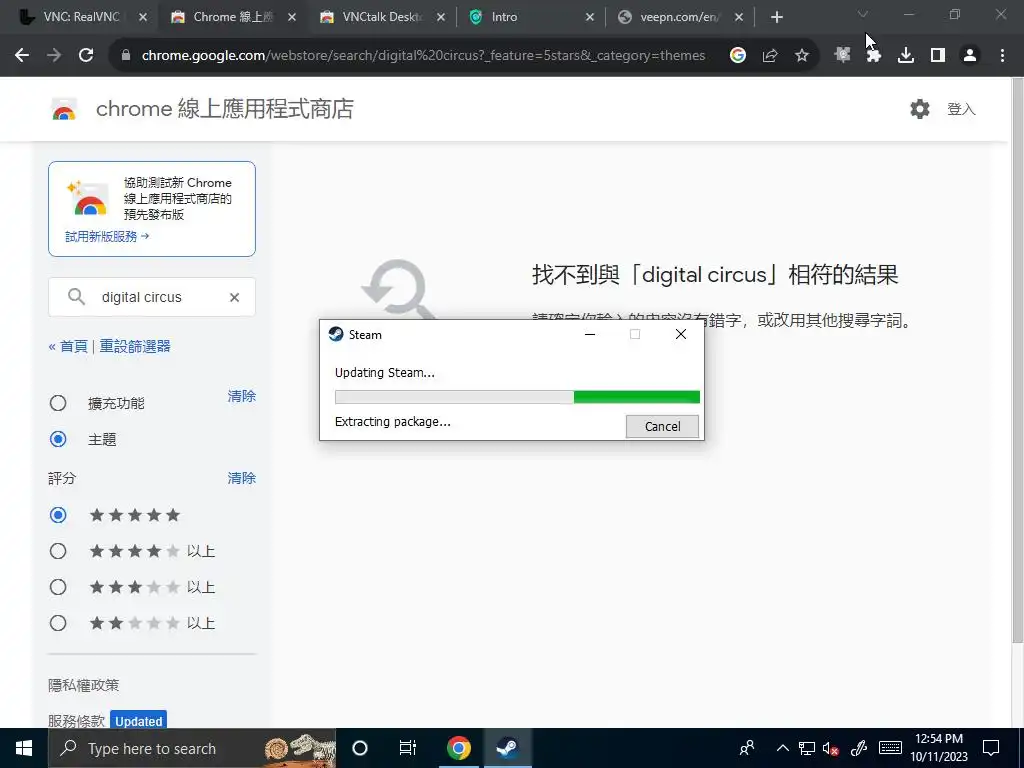
Task: Open the Chrome downloads icon
Action: click(x=906, y=56)
